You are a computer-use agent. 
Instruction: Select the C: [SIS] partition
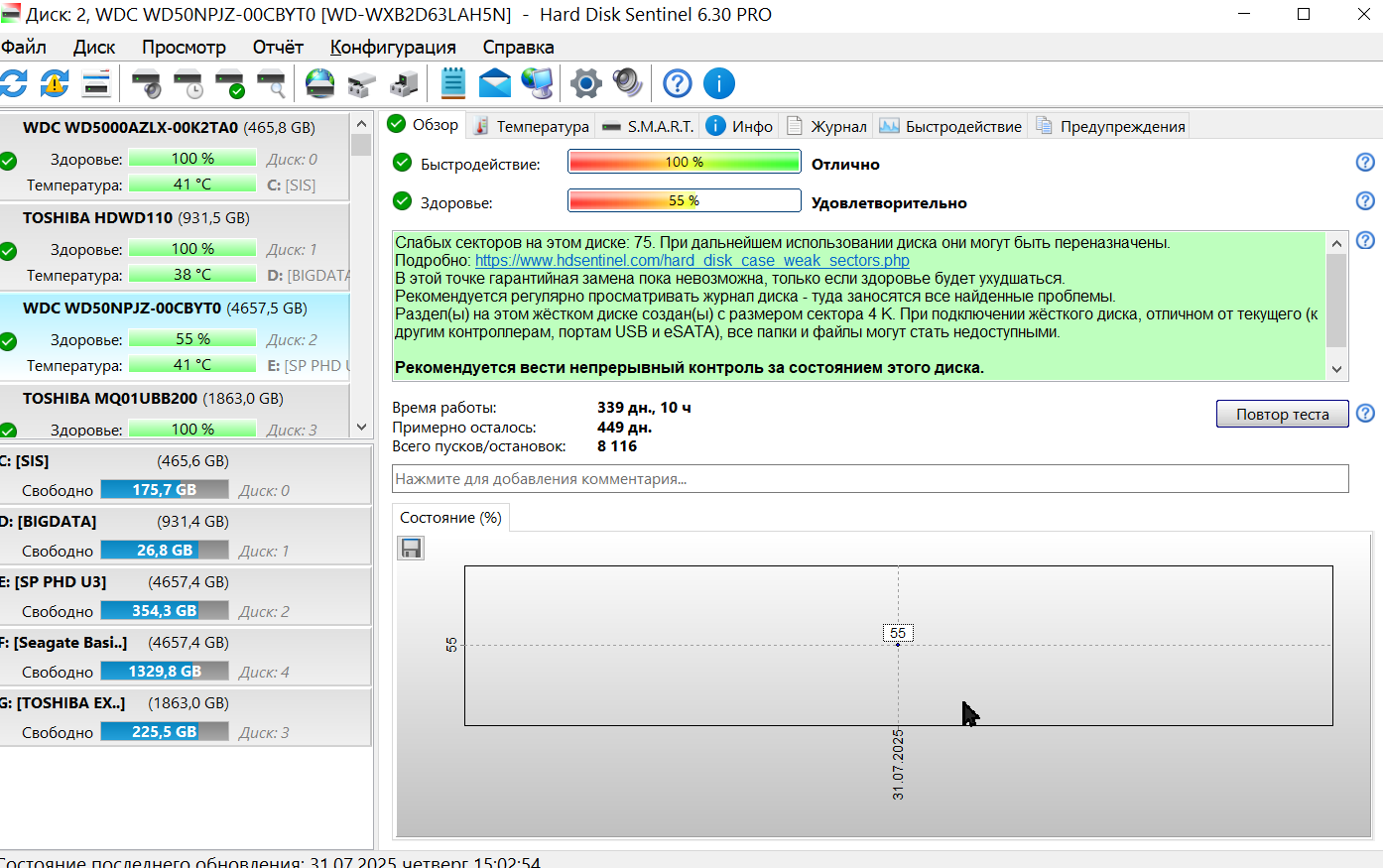click(x=185, y=474)
